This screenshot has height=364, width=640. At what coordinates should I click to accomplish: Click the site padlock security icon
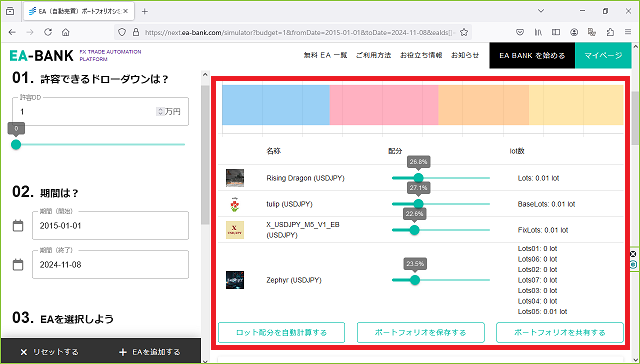(x=136, y=32)
